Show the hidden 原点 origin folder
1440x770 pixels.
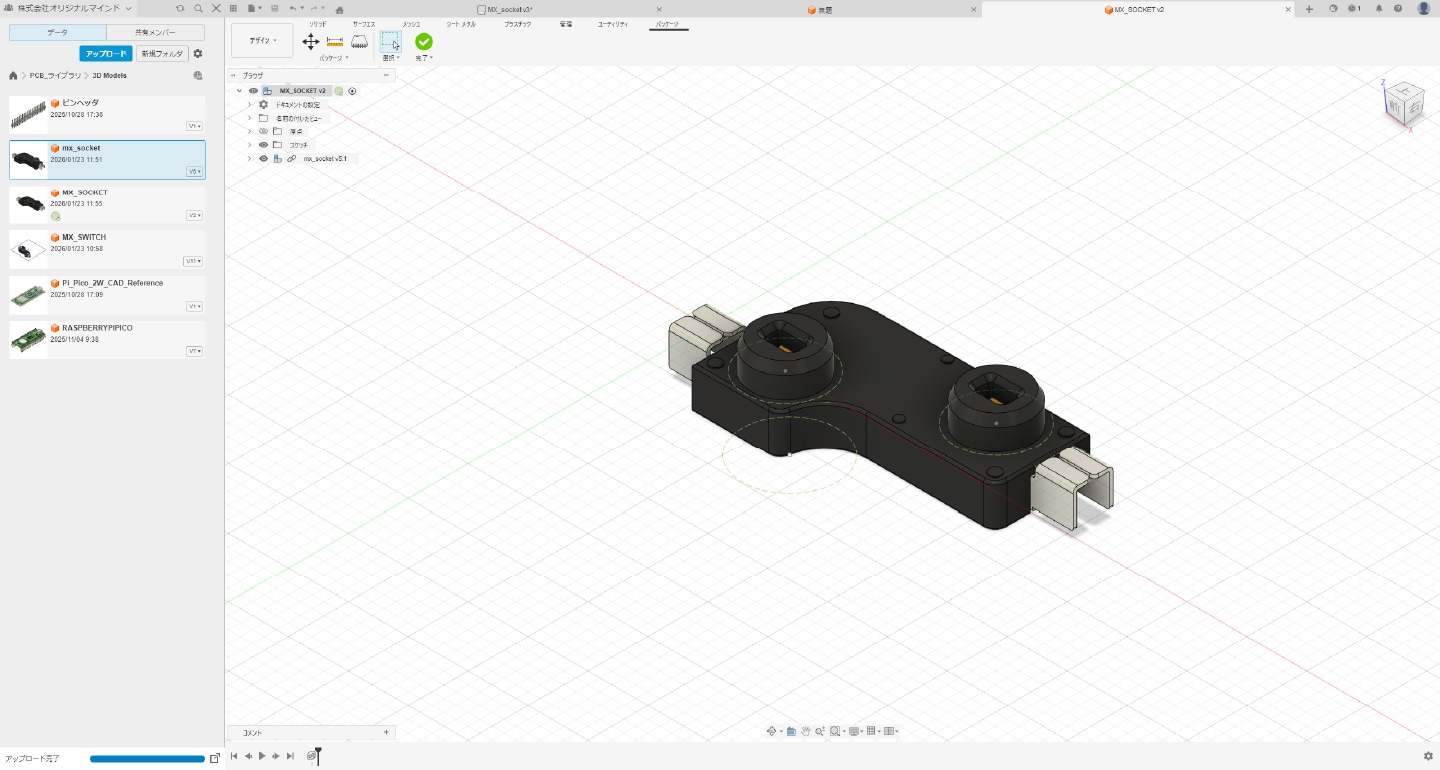tap(264, 131)
